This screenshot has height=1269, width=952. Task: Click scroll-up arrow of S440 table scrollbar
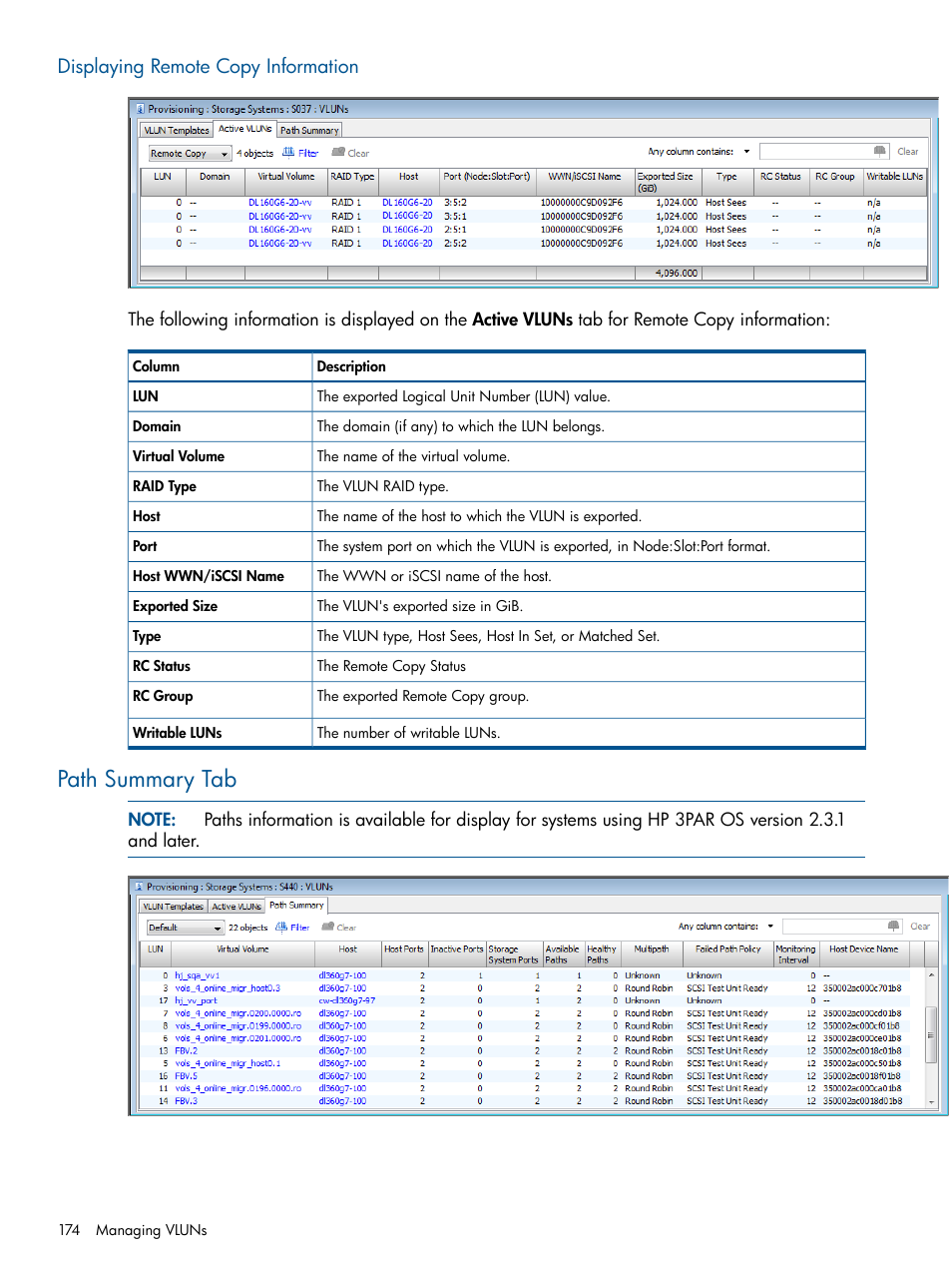click(931, 974)
